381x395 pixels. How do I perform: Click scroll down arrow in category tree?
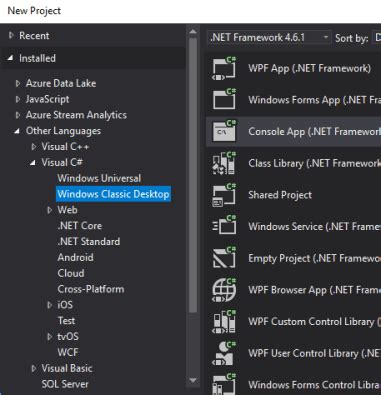click(x=193, y=380)
